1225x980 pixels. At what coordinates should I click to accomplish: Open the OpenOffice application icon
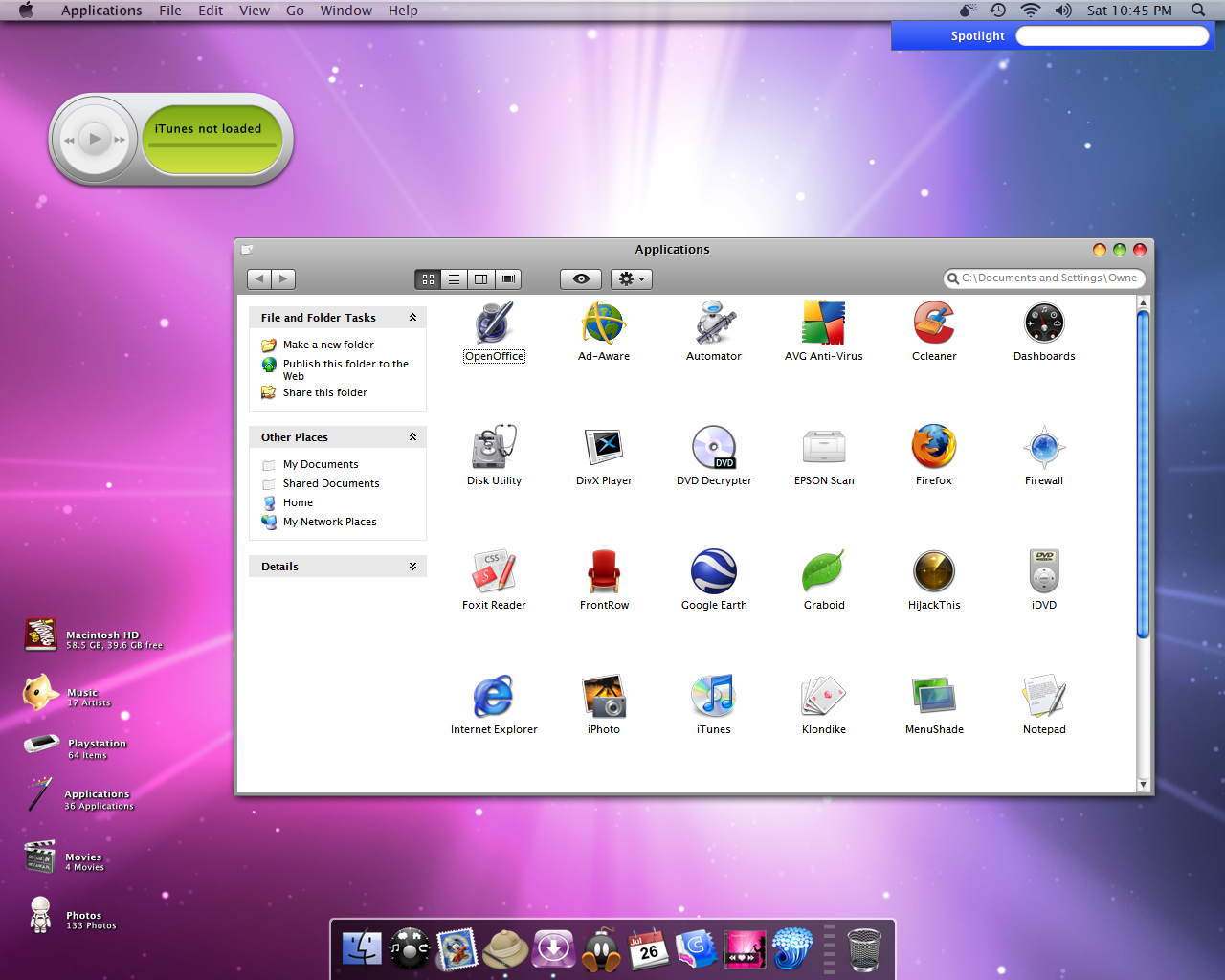(494, 323)
